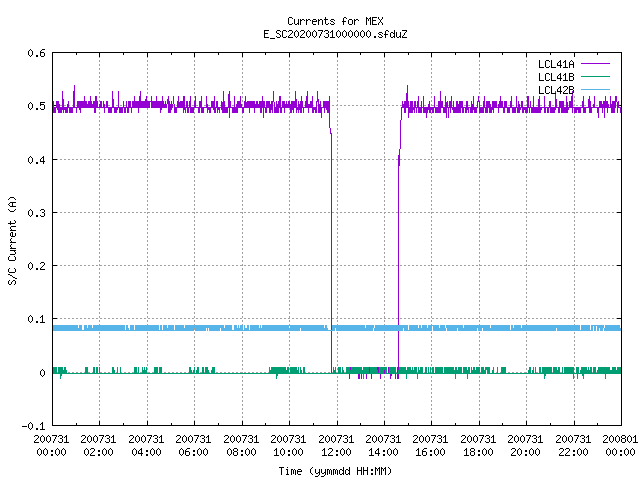The width and height of the screenshot is (640, 480).
Task: Click the y-axis tick value -0.1
Action: 34,426
